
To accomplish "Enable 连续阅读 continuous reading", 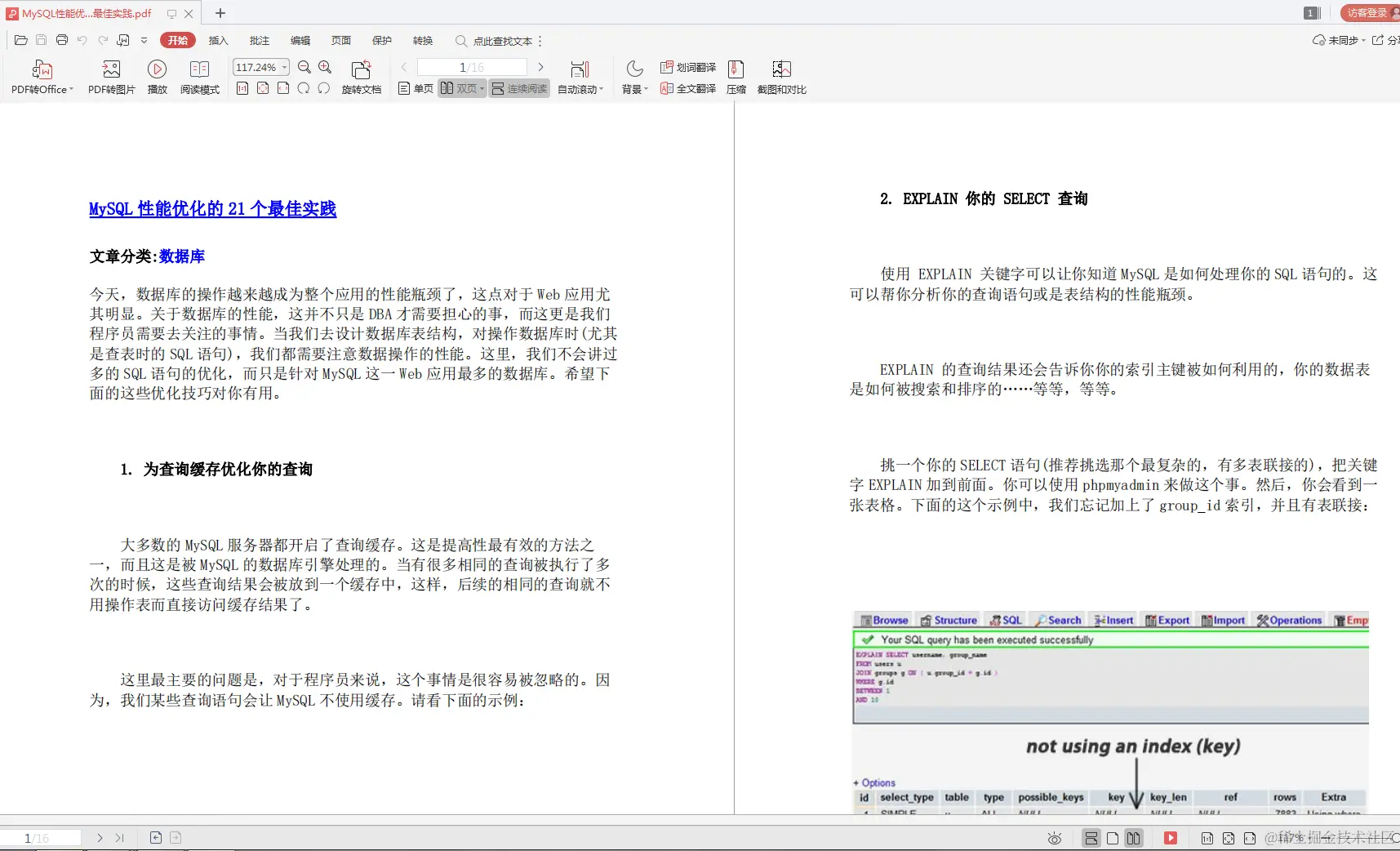I will pyautogui.click(x=518, y=88).
